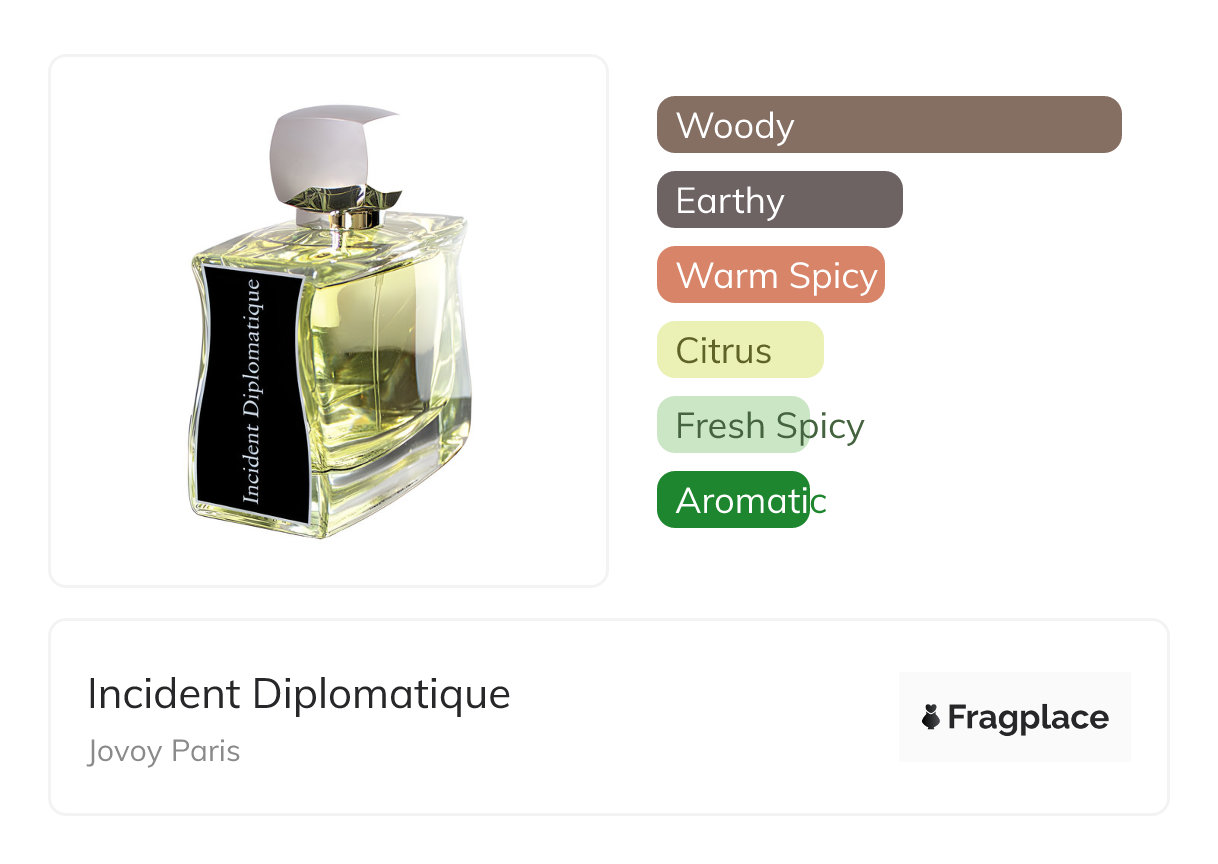Click the Earthy label text

coord(730,201)
